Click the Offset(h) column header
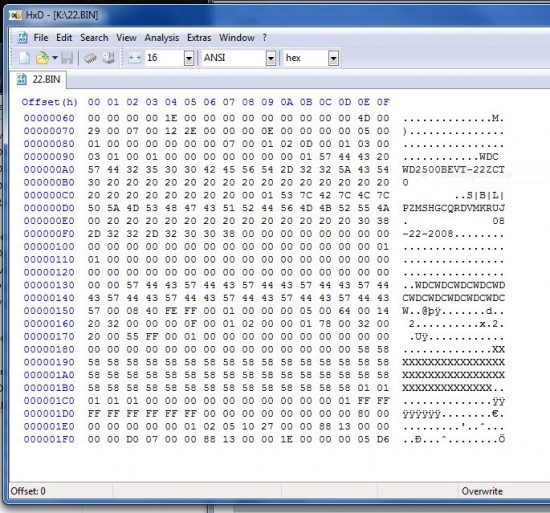Viewport: 550px width, 513px height. (49, 102)
